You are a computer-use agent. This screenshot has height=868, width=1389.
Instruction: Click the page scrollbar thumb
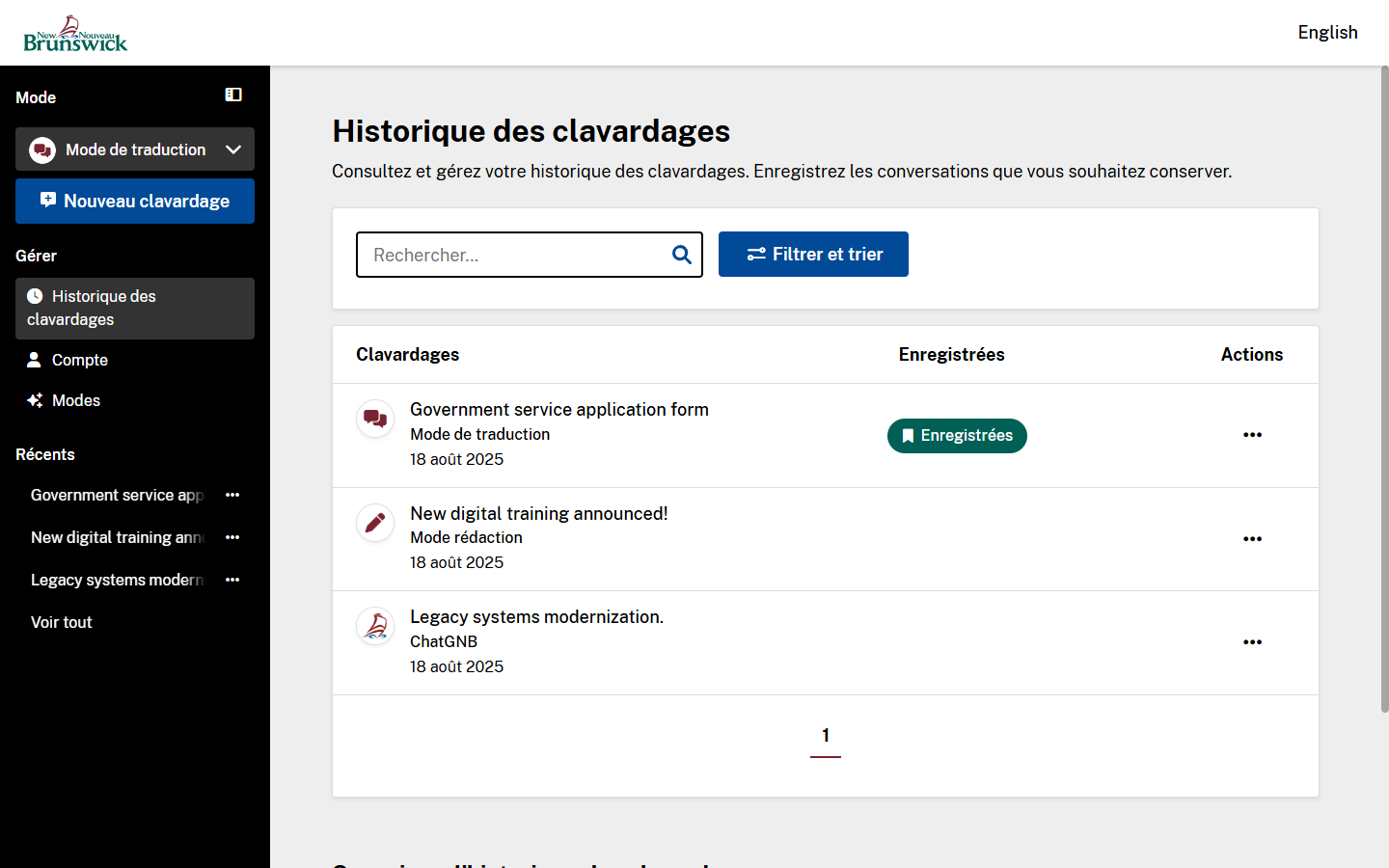coord(1384,386)
